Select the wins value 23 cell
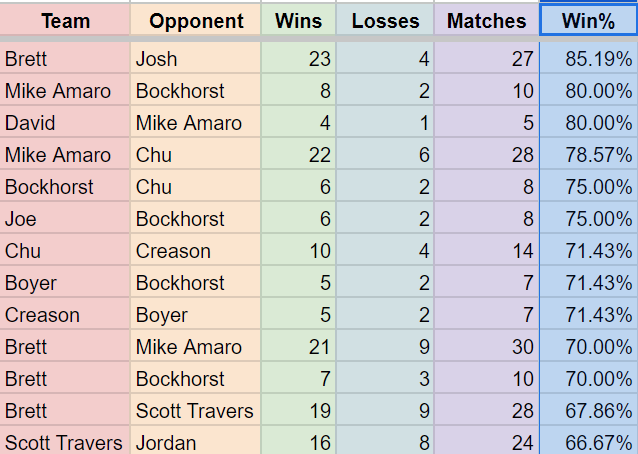This screenshot has width=638, height=454. click(298, 58)
